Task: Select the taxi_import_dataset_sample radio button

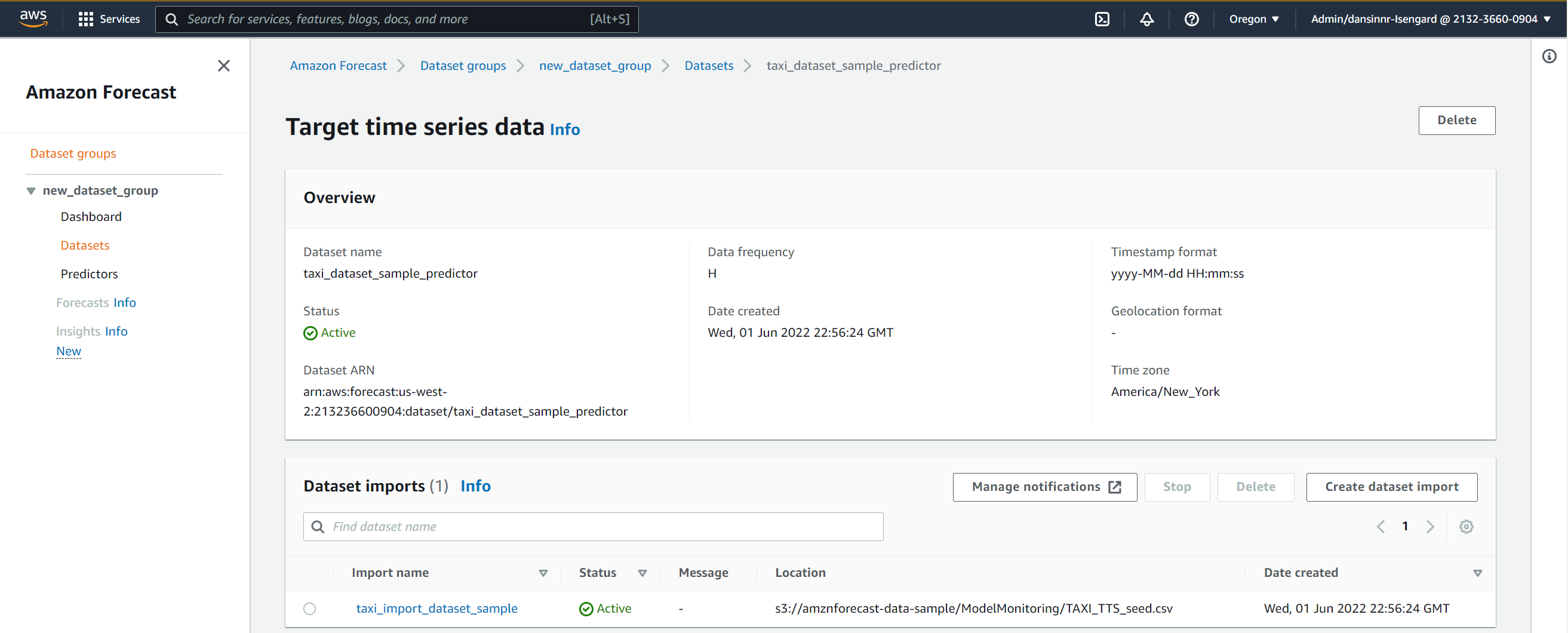Action: point(310,609)
